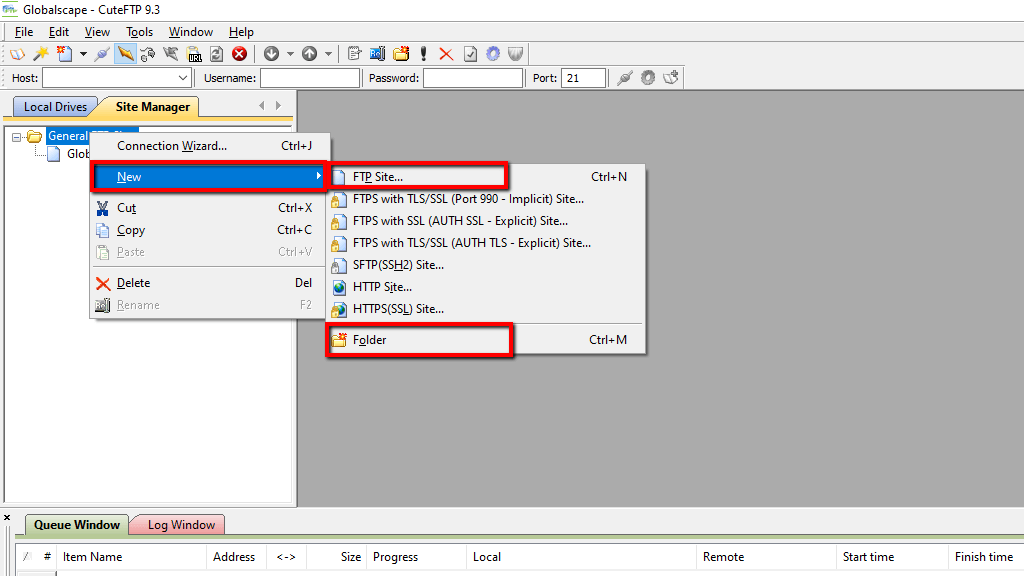Click the Refresh toolbar icon
Image resolution: width=1024 pixels, height=576 pixels.
tap(217, 54)
